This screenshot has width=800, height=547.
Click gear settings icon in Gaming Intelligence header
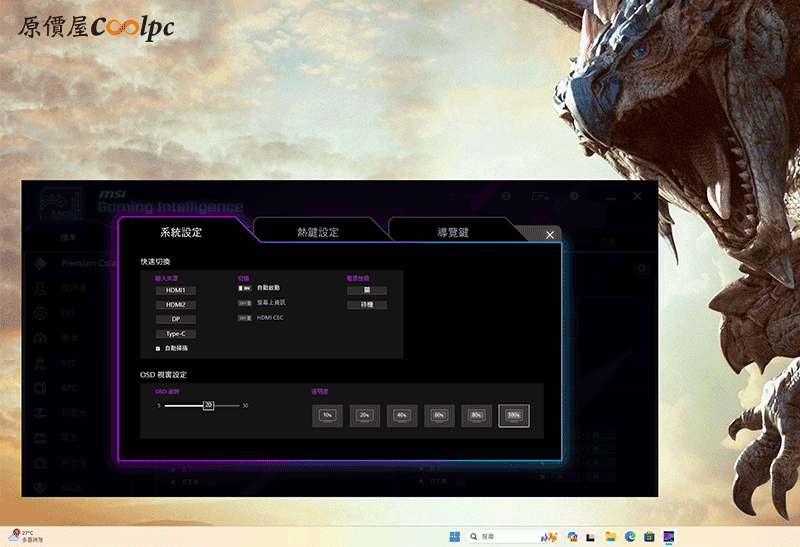tap(574, 196)
